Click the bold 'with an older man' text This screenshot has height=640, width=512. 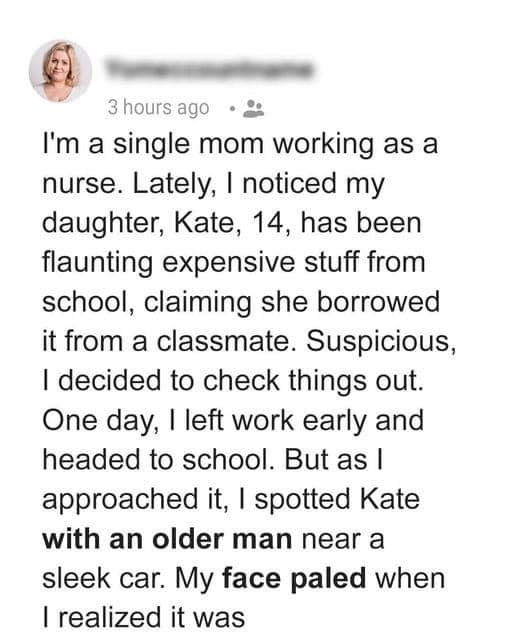(x=167, y=539)
